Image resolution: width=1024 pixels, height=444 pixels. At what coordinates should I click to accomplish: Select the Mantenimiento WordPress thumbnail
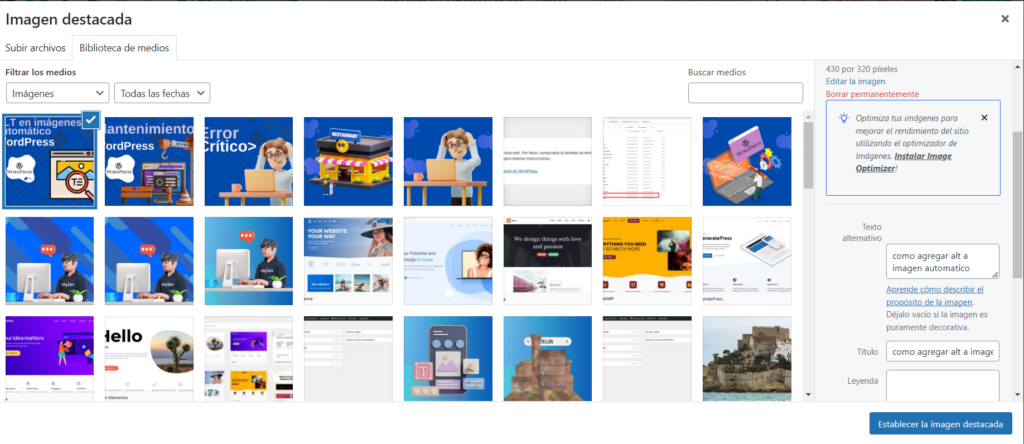pyautogui.click(x=149, y=162)
